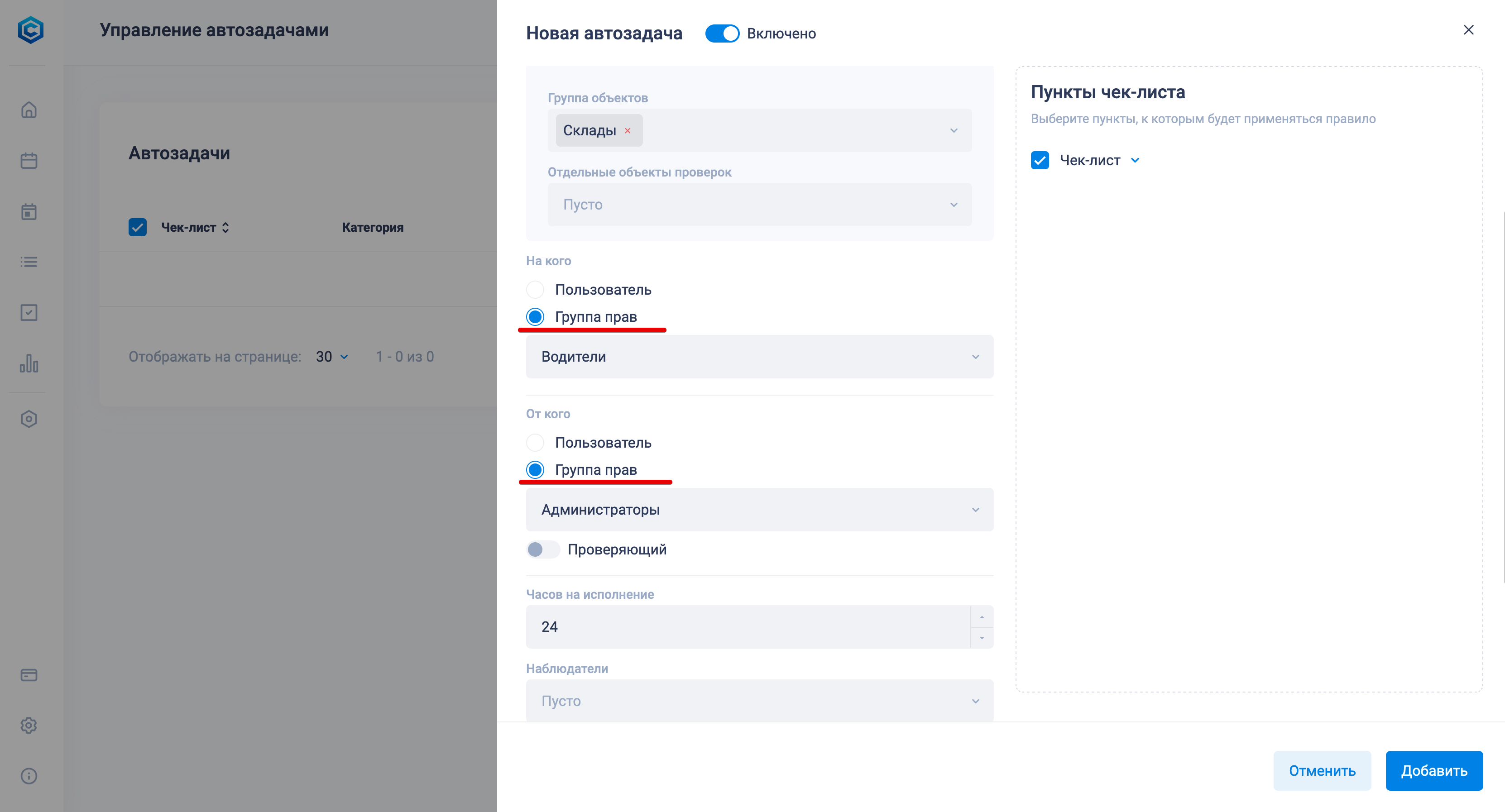Viewport: 1505px width, 812px height.
Task: Click the Часов на исполнение field showing 24
Action: (x=748, y=627)
